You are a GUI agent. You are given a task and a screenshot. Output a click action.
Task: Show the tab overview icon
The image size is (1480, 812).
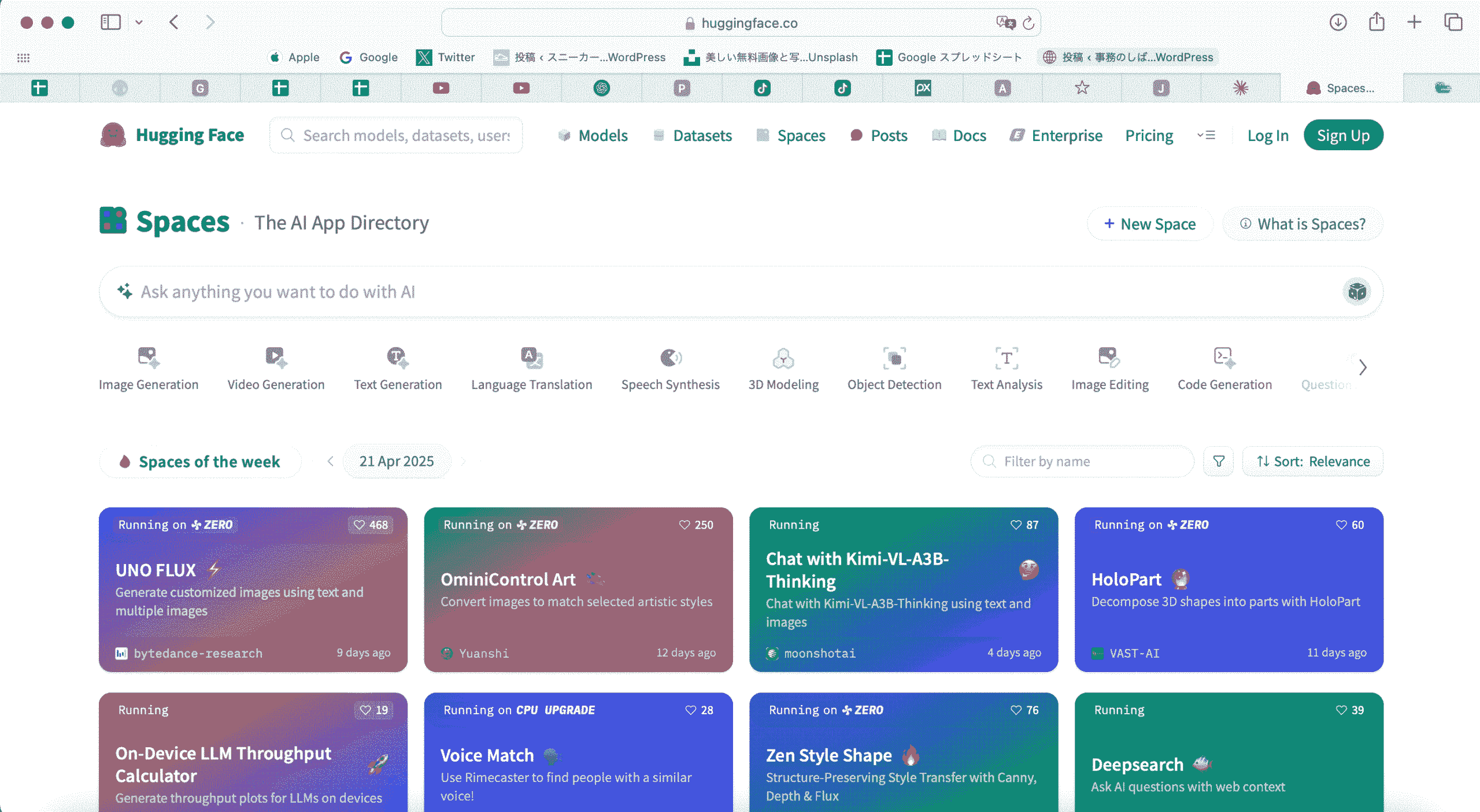1453,23
